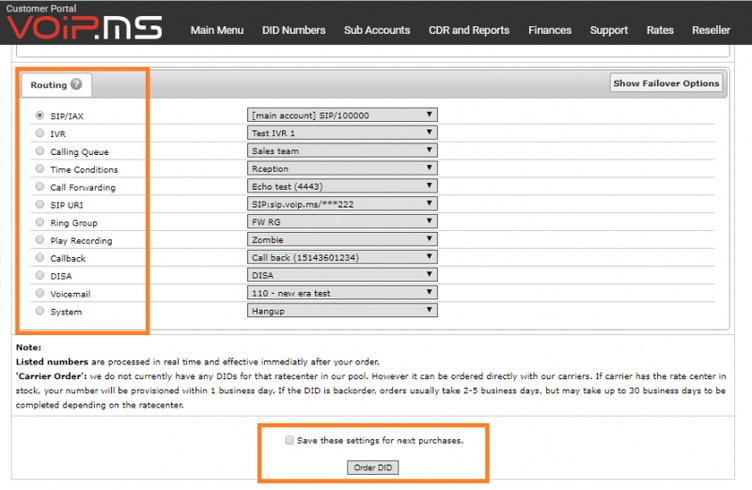Image resolution: width=752 pixels, height=490 pixels.
Task: Select the DISA radio button
Action: tap(40, 275)
